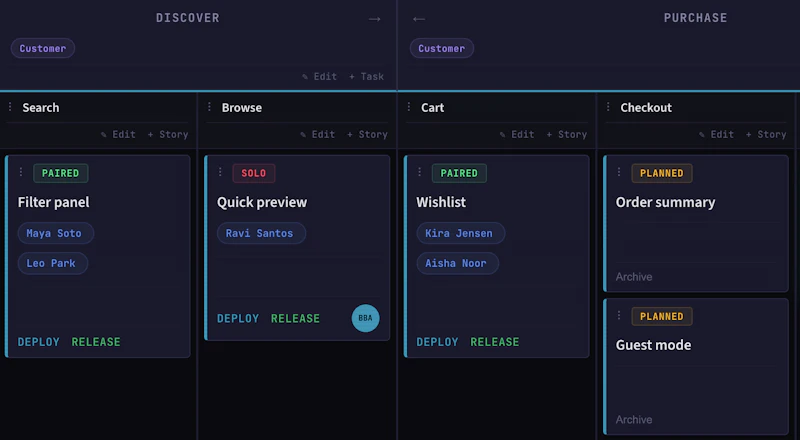Add a Story under Search
This screenshot has height=440, width=800.
[168, 134]
